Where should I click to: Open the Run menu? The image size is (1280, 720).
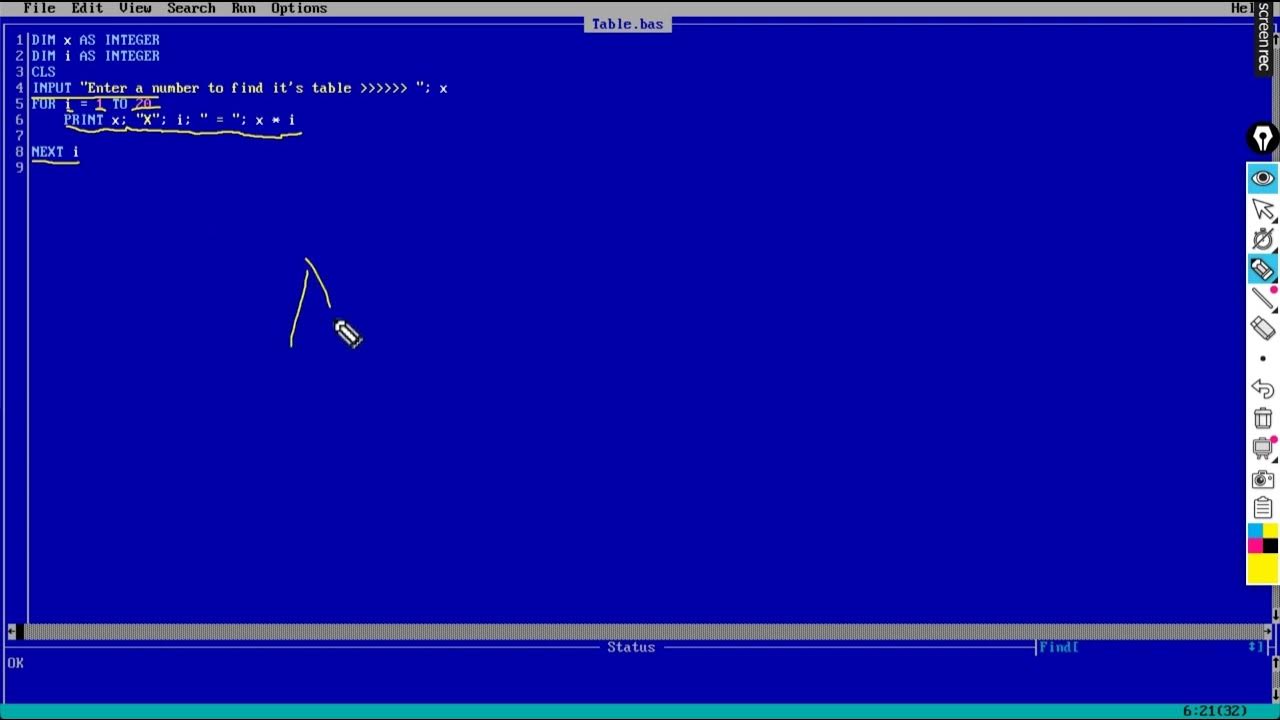point(243,8)
